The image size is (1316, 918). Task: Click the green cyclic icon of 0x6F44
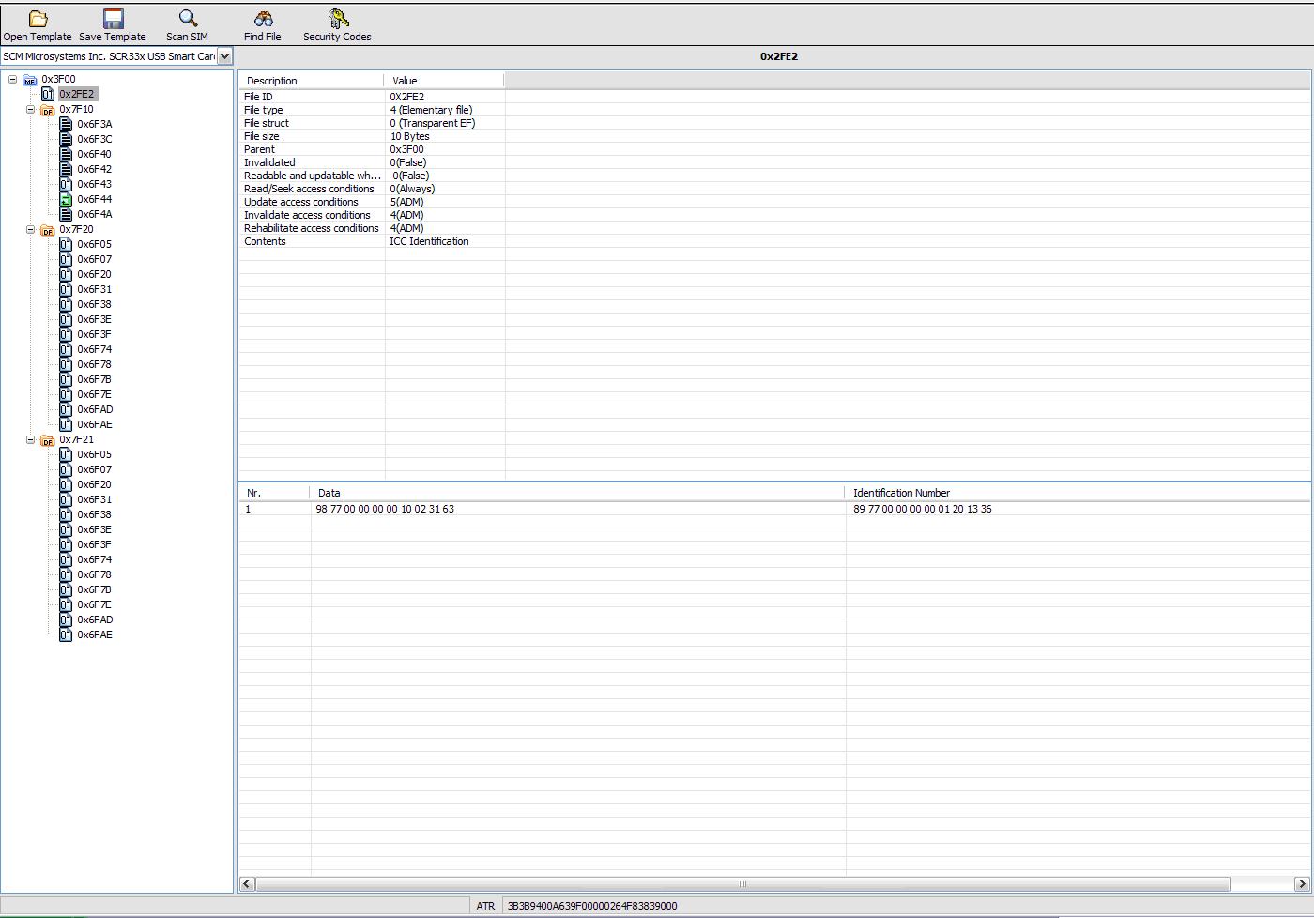(x=66, y=199)
